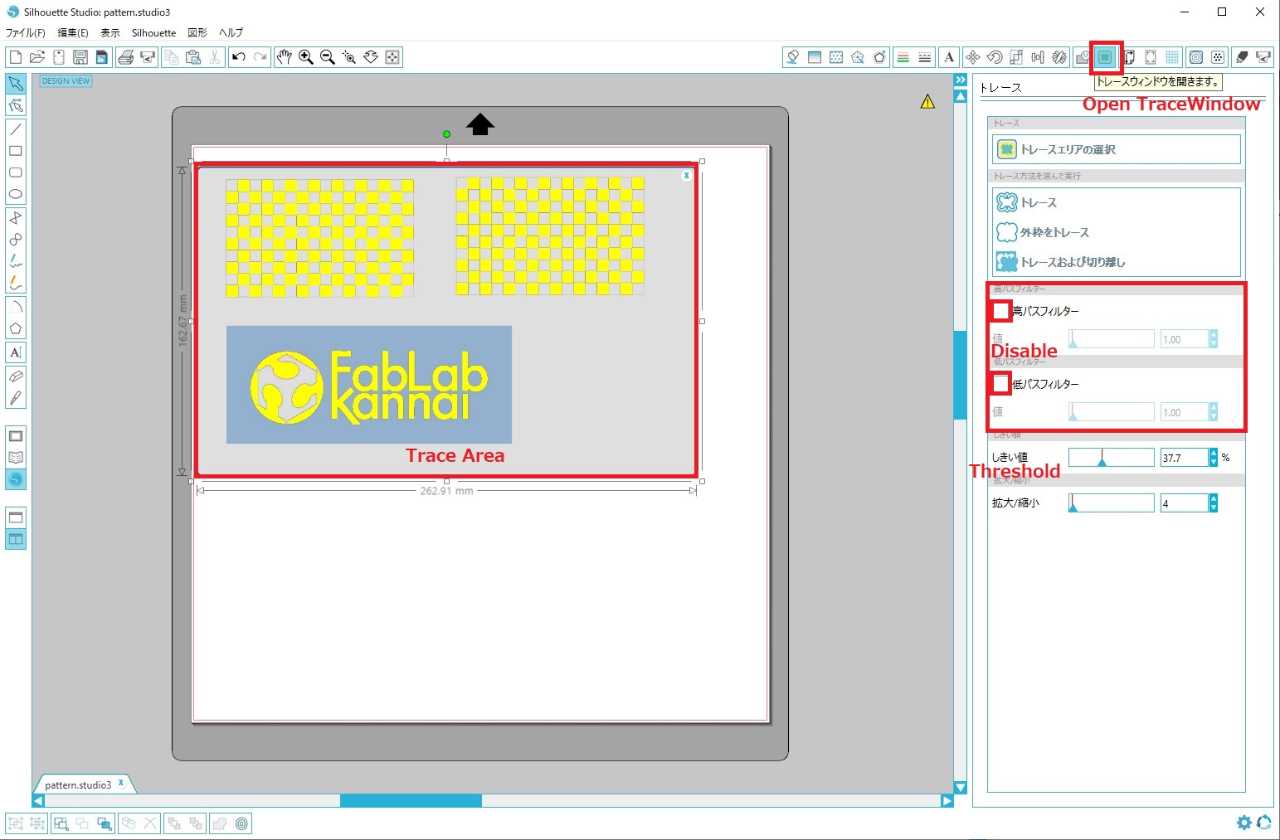Click the DESIGN VIEW label
The width and height of the screenshot is (1280, 840).
(66, 81)
